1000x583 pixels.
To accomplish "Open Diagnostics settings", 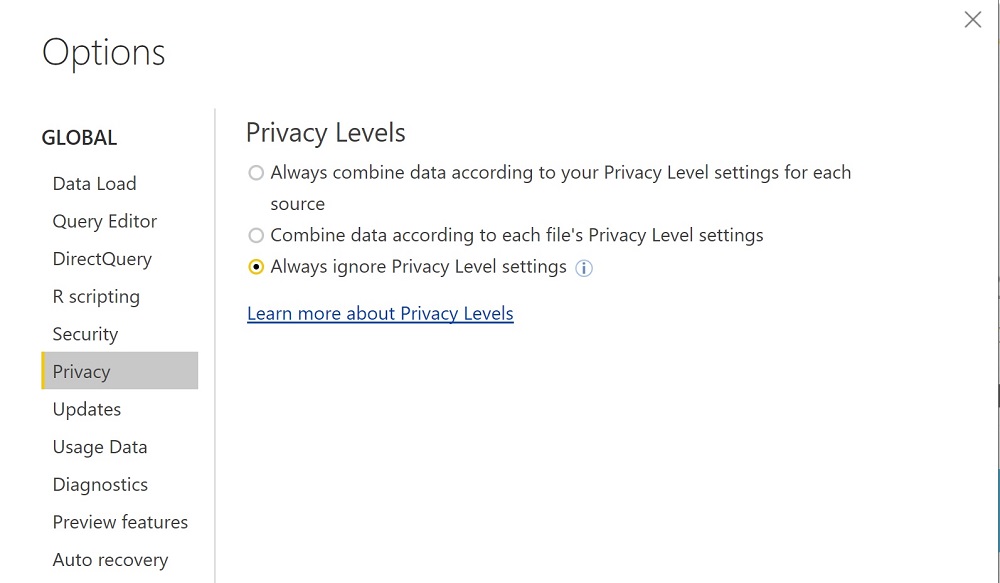I will [100, 485].
